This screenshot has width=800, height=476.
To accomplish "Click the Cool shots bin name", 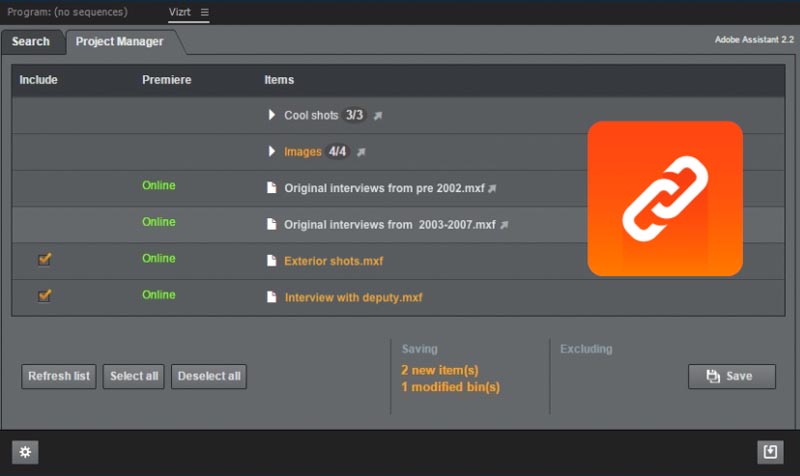I will click(x=311, y=115).
